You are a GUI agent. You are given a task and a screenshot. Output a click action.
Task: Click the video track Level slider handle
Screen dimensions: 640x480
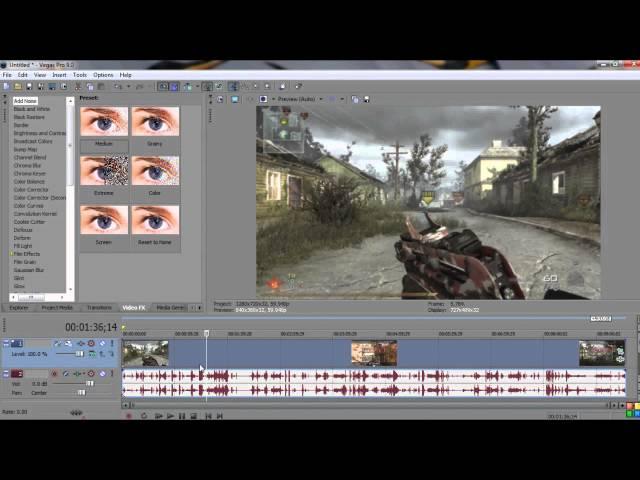tap(80, 354)
